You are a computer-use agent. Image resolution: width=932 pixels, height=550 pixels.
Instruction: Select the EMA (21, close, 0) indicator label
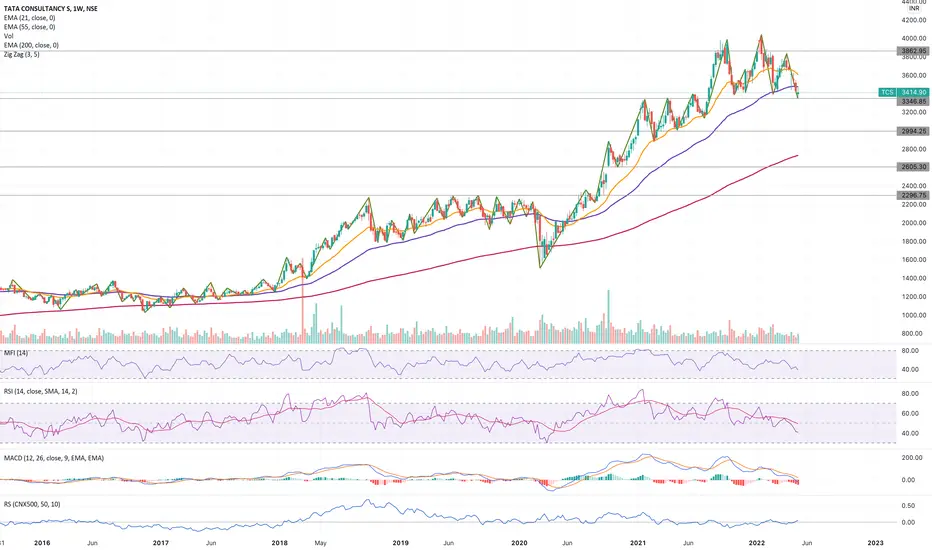tap(30, 18)
